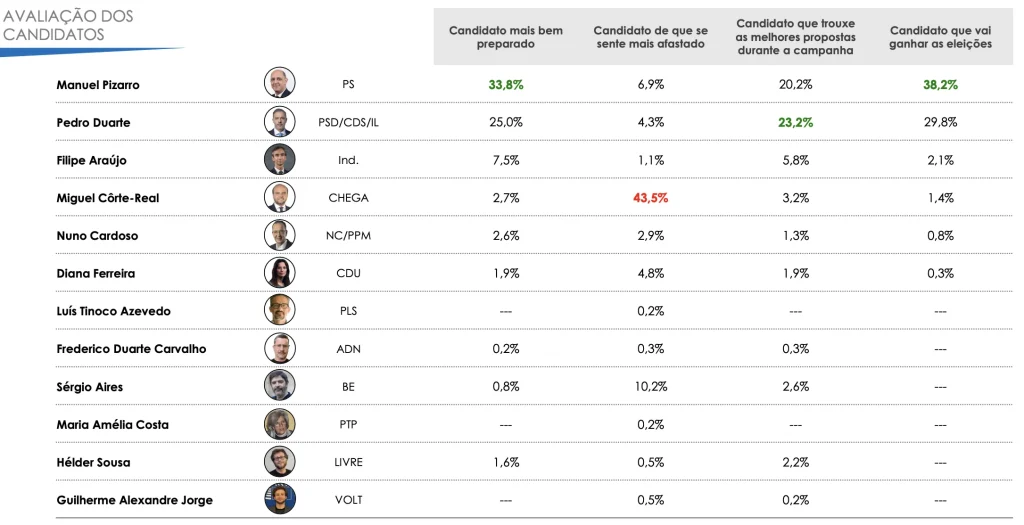Screen dimensions: 1024x525
Task: Click the red 43,5% value for CHEGA
Action: (650, 198)
